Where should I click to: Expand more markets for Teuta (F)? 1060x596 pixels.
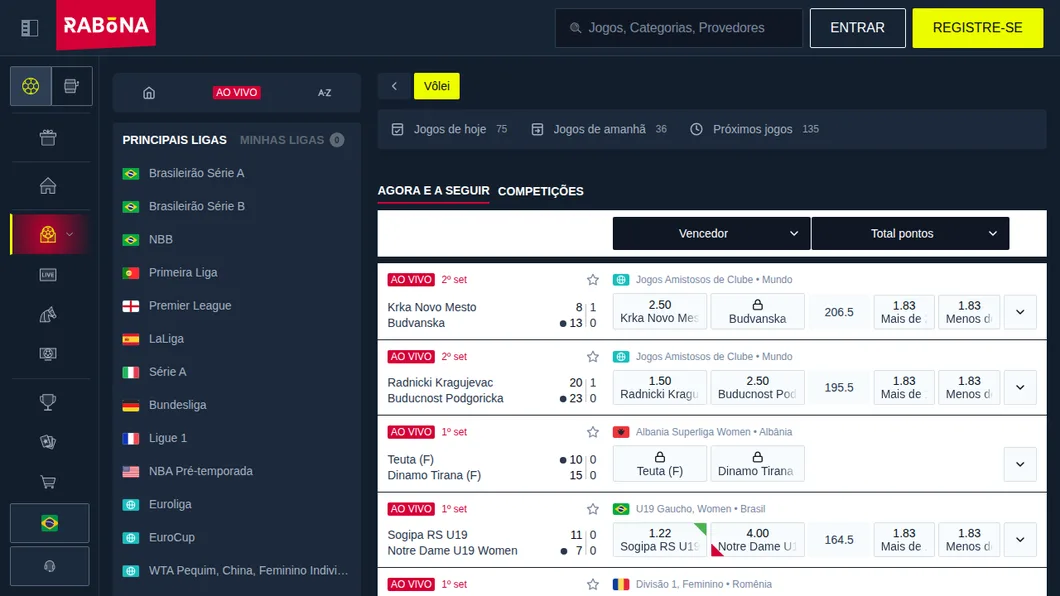(1020, 464)
